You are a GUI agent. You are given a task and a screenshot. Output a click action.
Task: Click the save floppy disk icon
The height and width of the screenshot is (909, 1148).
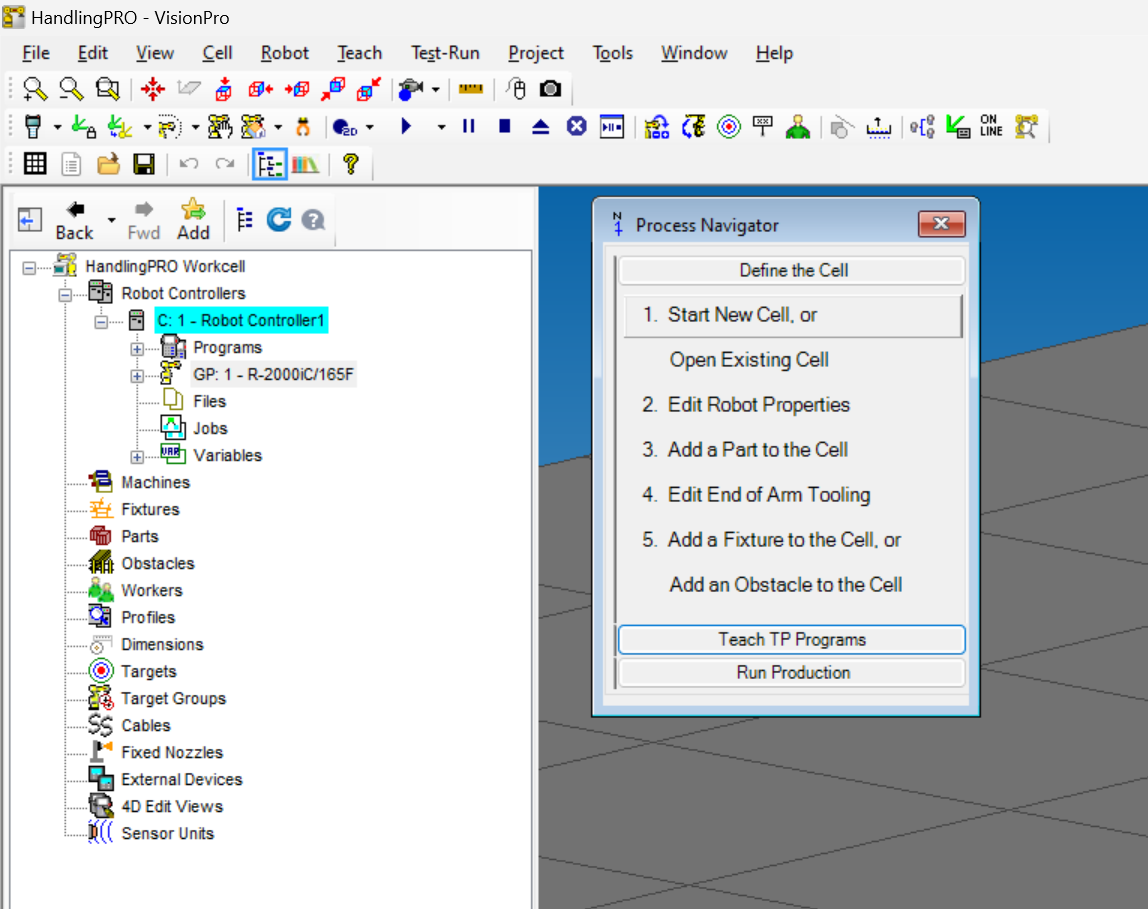coord(144,164)
